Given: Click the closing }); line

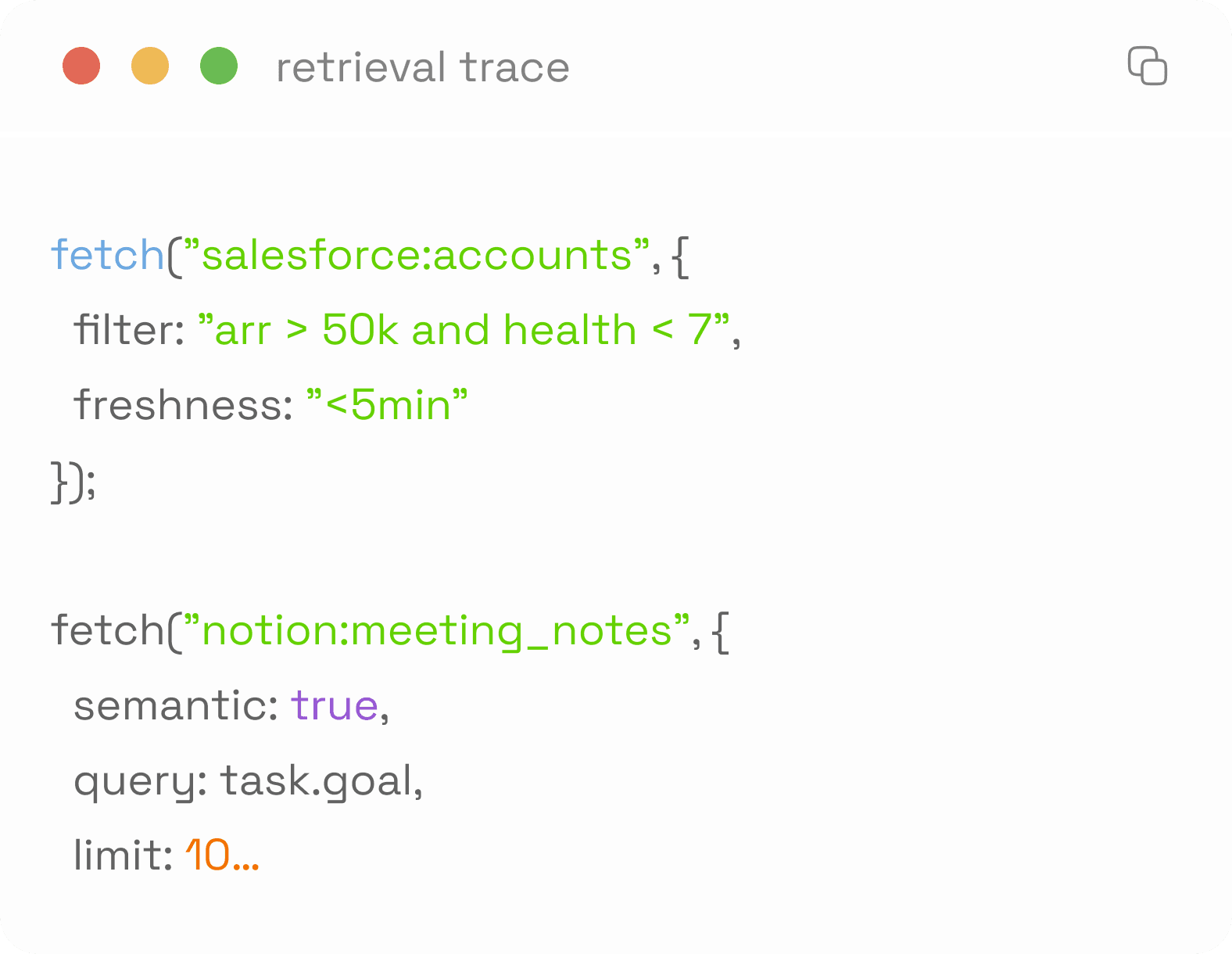Looking at the screenshot, I should click(74, 481).
